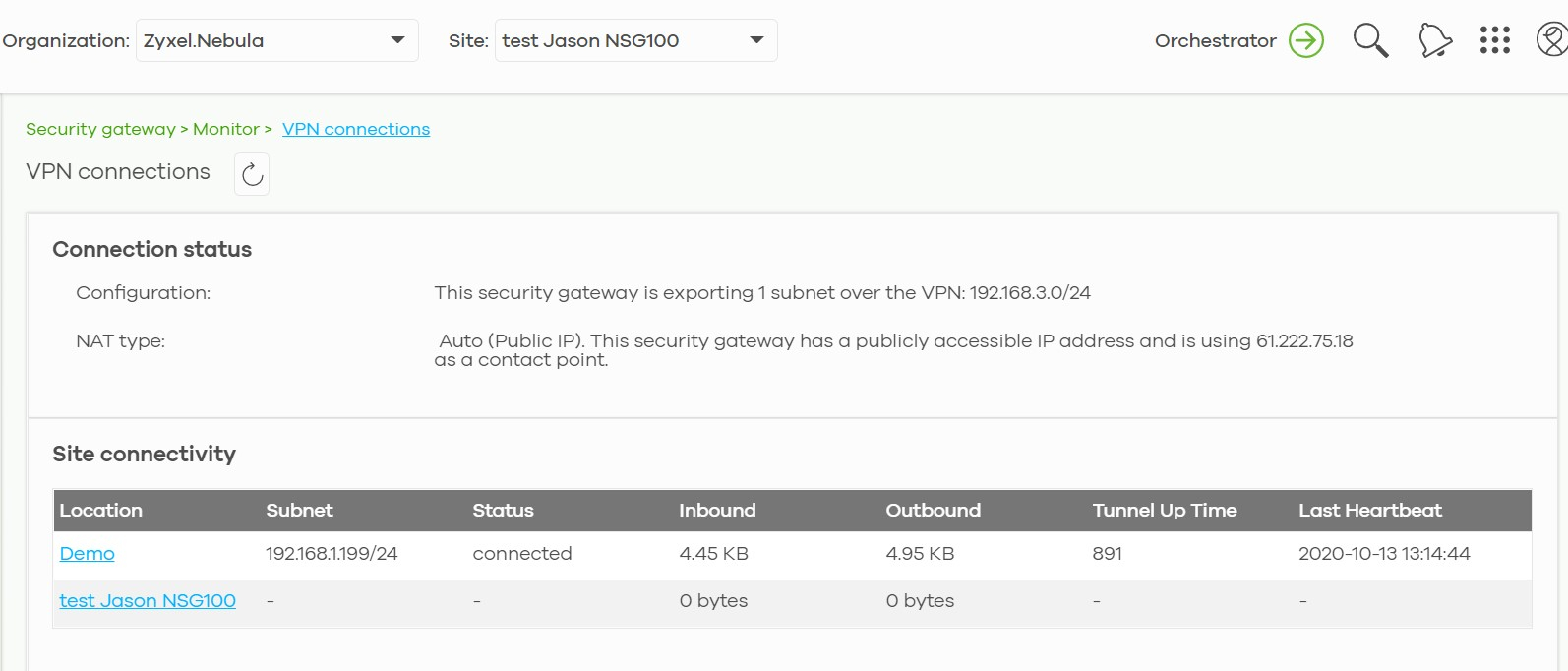Click the VPN connections breadcrumb link

click(x=356, y=129)
